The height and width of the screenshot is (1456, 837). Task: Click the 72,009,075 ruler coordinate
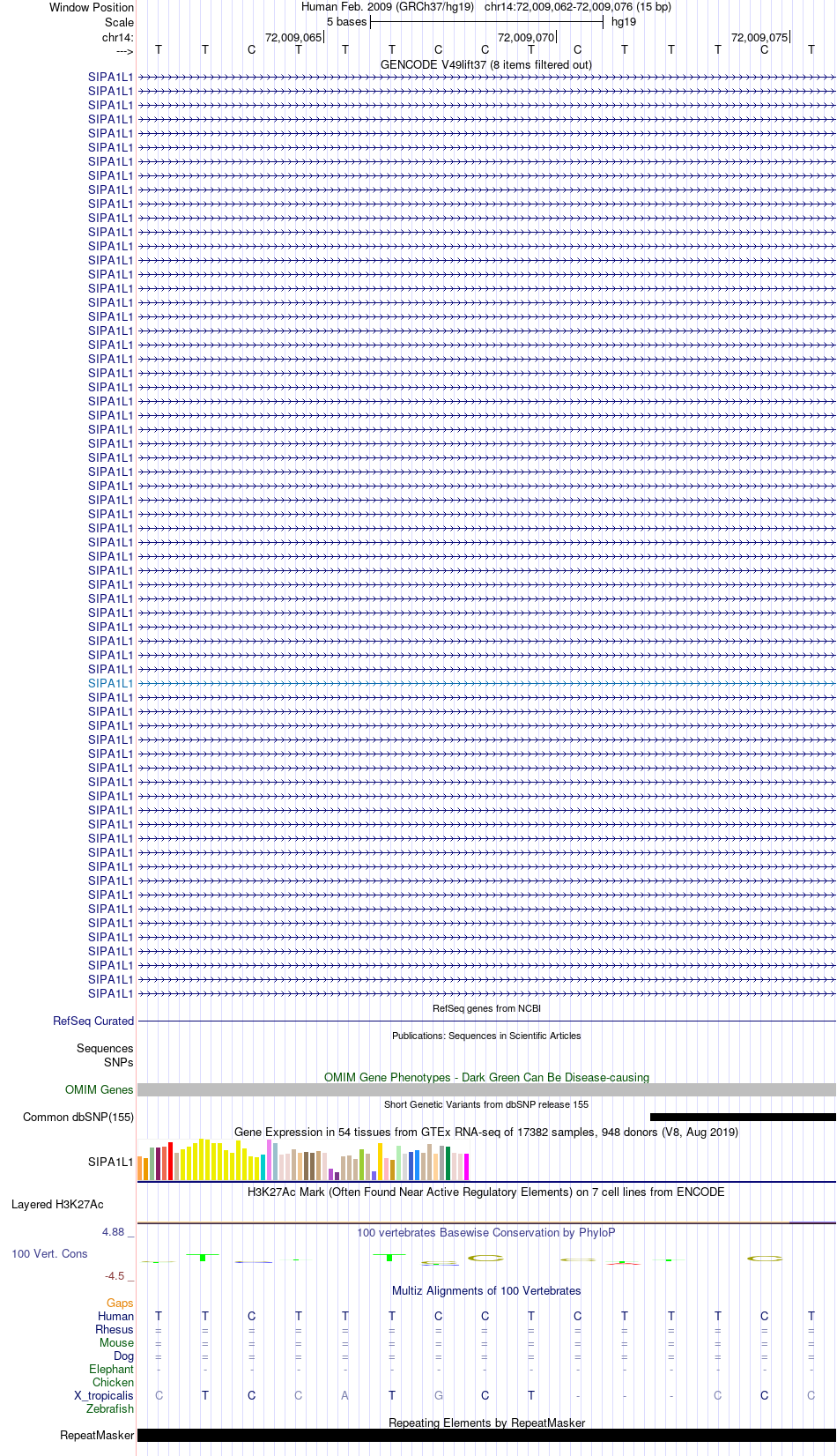click(x=759, y=37)
